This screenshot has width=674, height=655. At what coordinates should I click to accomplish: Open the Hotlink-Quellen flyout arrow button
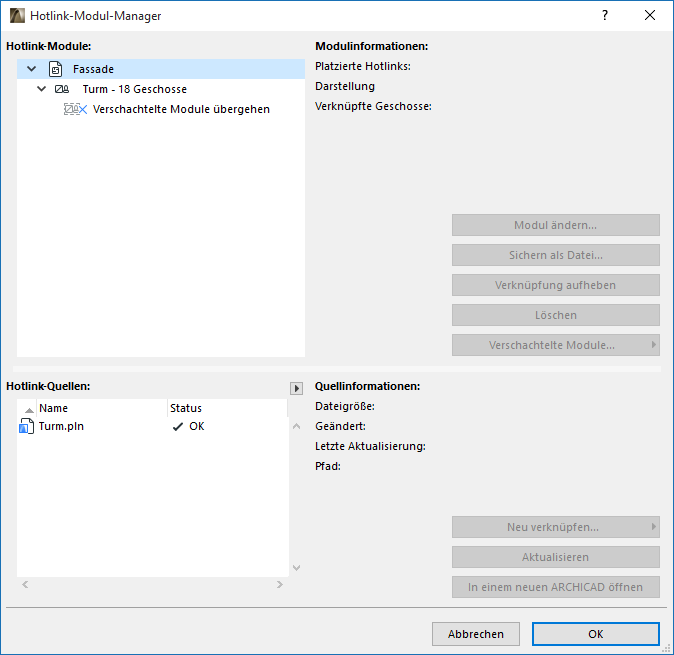point(296,388)
